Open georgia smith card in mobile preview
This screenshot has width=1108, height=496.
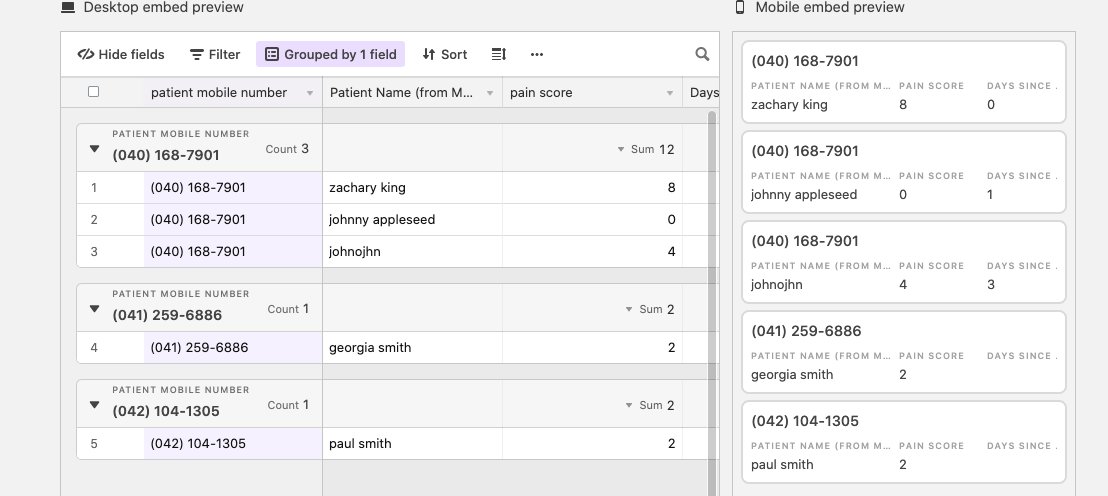[x=904, y=352]
